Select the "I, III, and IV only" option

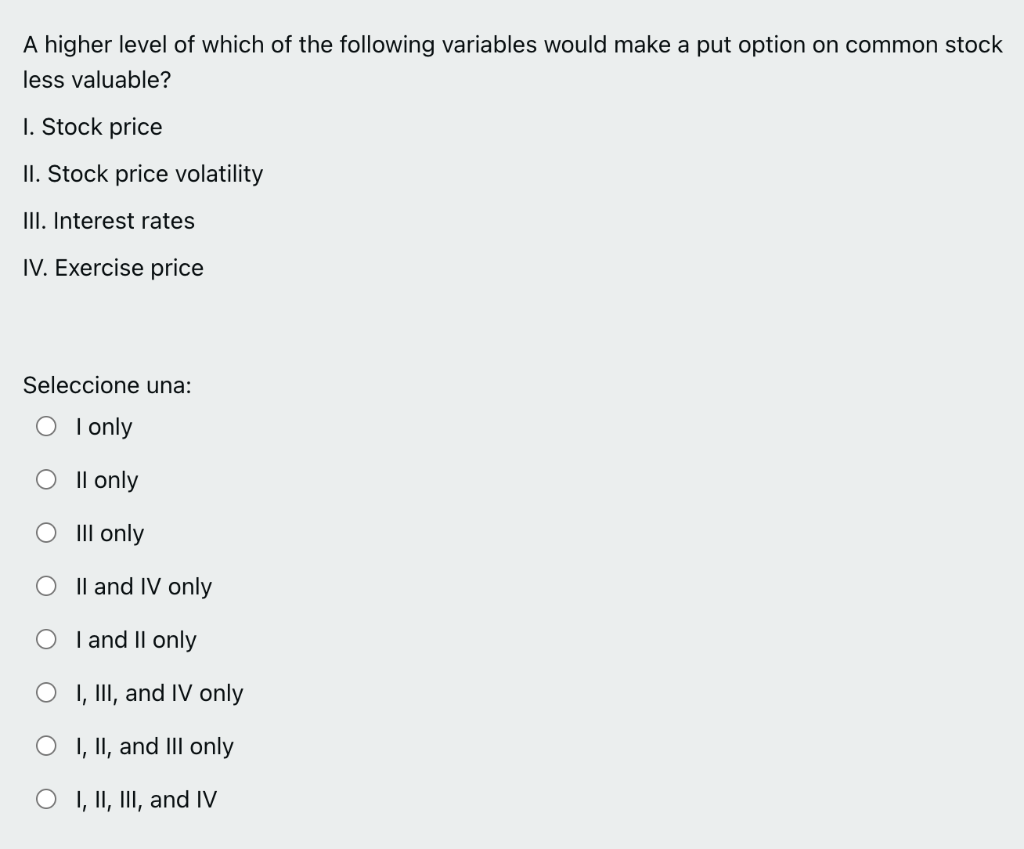point(46,692)
